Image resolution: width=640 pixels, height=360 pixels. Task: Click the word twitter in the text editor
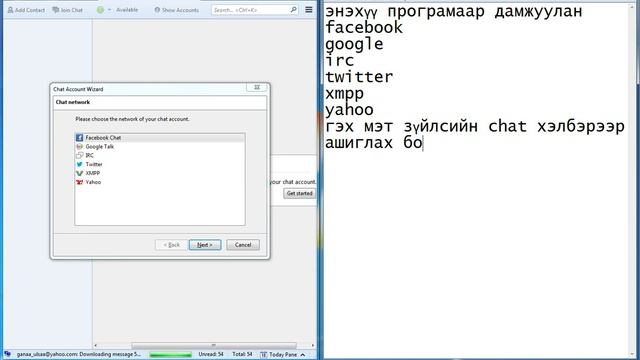(x=359, y=77)
